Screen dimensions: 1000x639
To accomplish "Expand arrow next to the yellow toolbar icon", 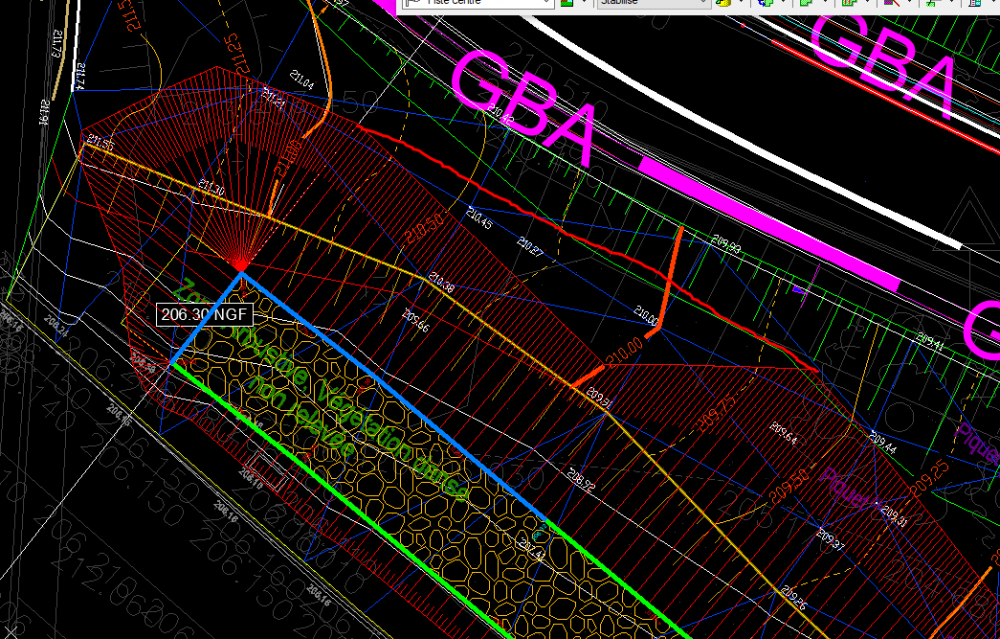I will pyautogui.click(x=742, y=2).
